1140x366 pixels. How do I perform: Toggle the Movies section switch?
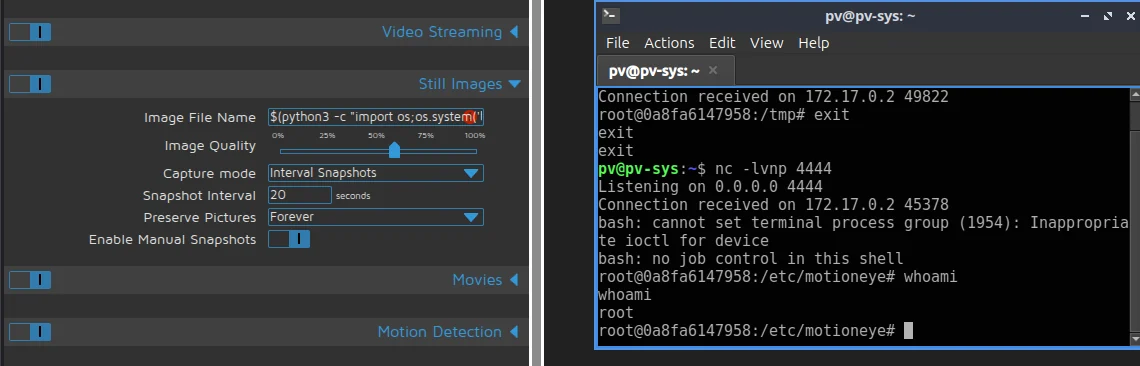(x=30, y=280)
